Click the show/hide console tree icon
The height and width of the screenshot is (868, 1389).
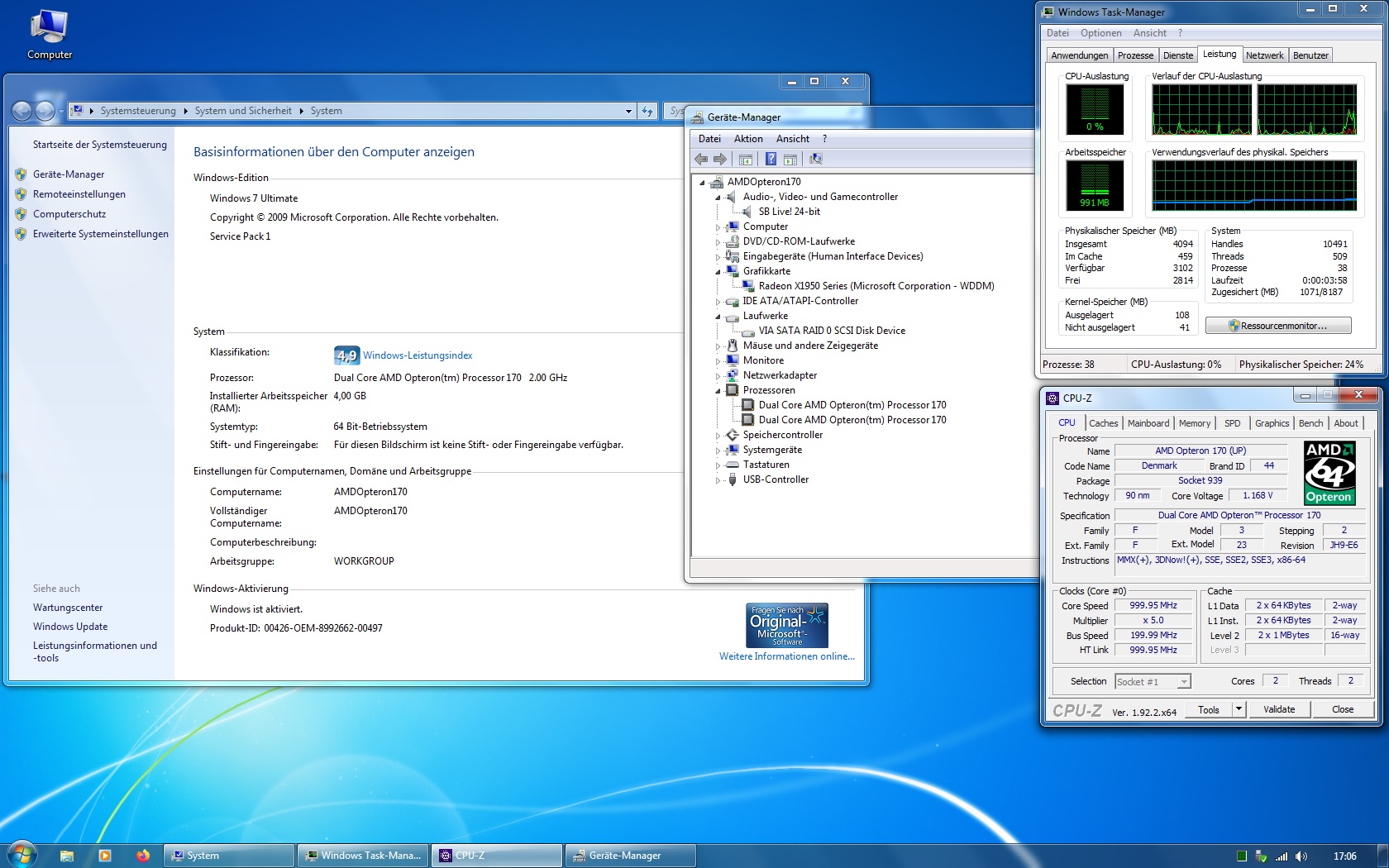point(745,160)
